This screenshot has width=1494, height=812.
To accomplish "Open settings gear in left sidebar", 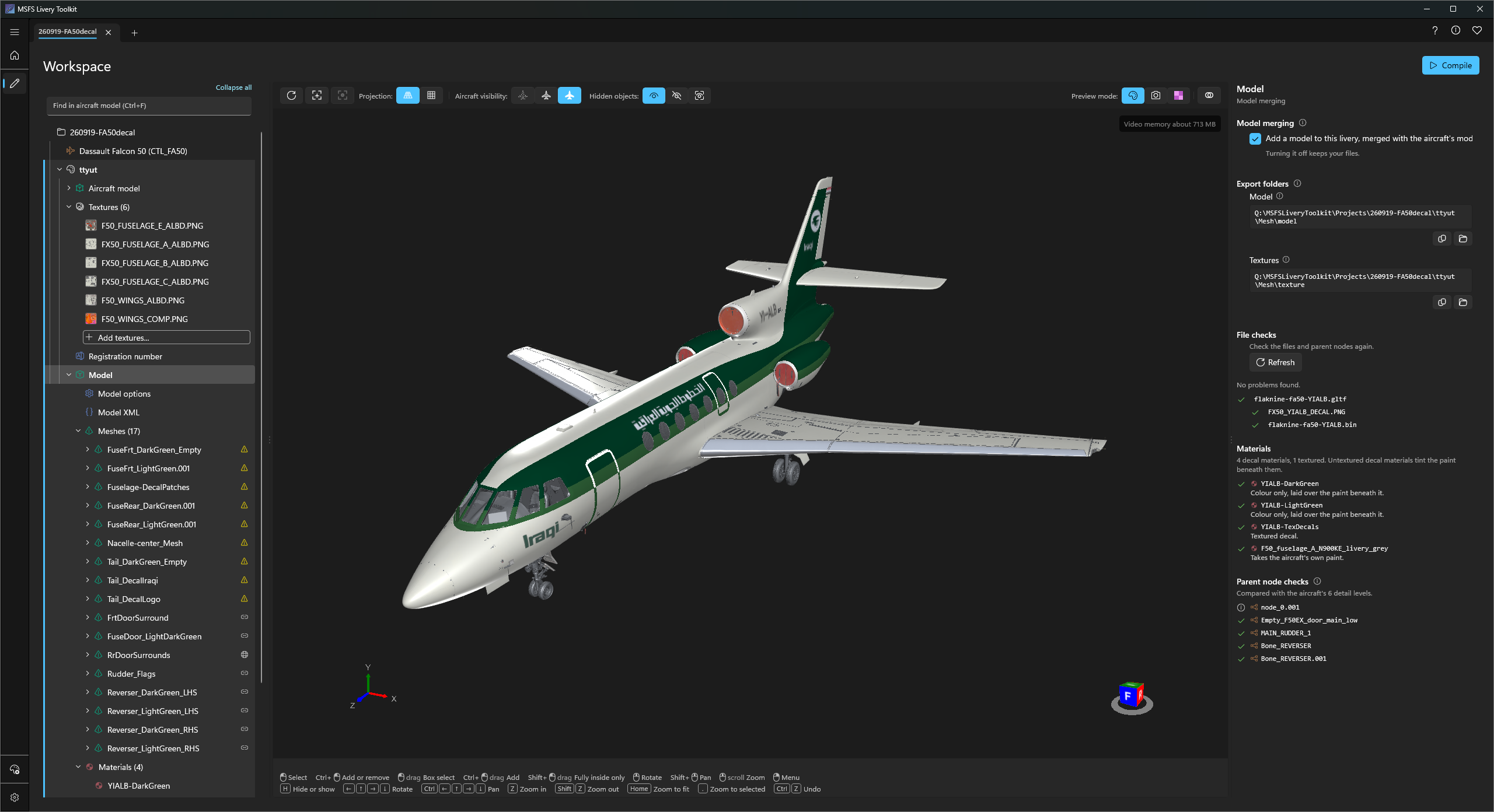I will click(x=15, y=797).
